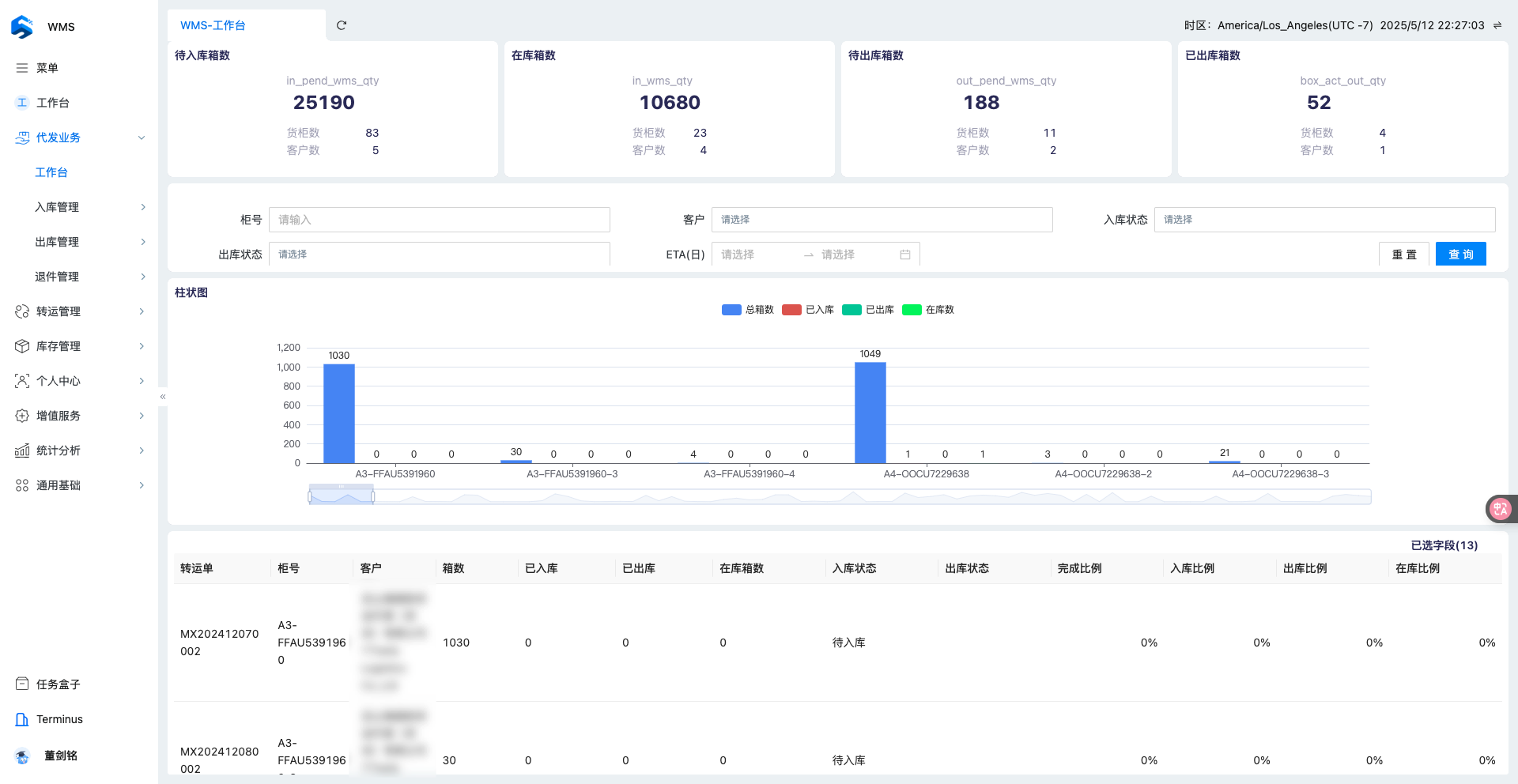Toggle the 在库数 legend series
This screenshot has width=1518, height=784.
927,310
